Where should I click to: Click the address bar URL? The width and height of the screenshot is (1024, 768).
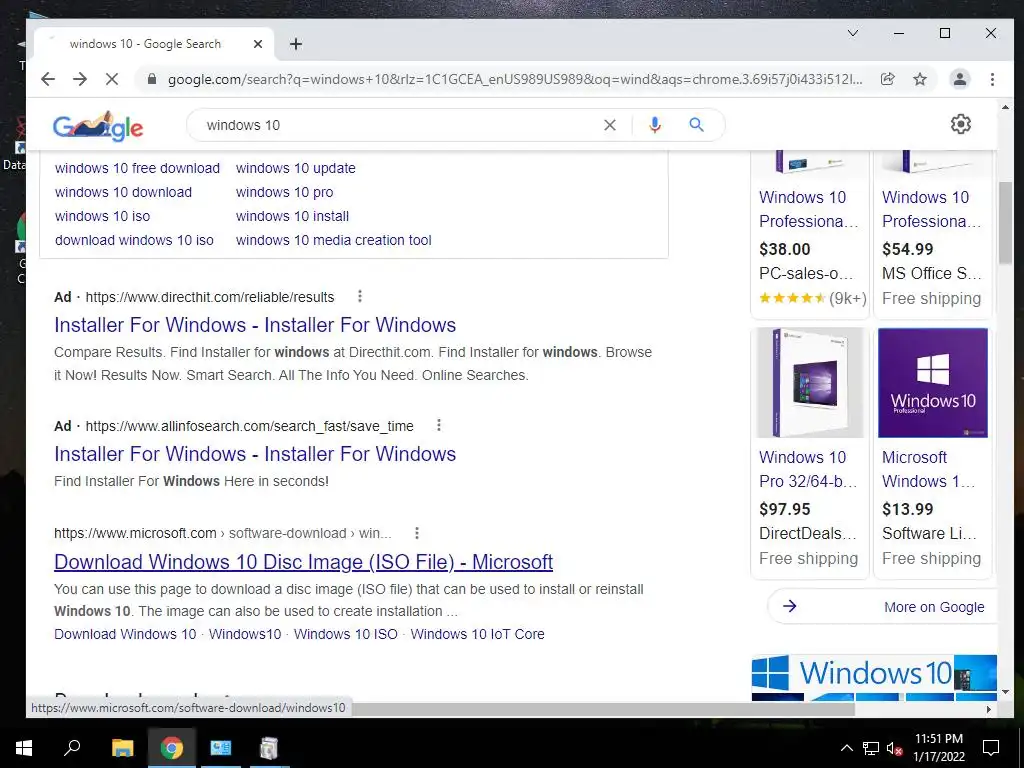[x=515, y=79]
